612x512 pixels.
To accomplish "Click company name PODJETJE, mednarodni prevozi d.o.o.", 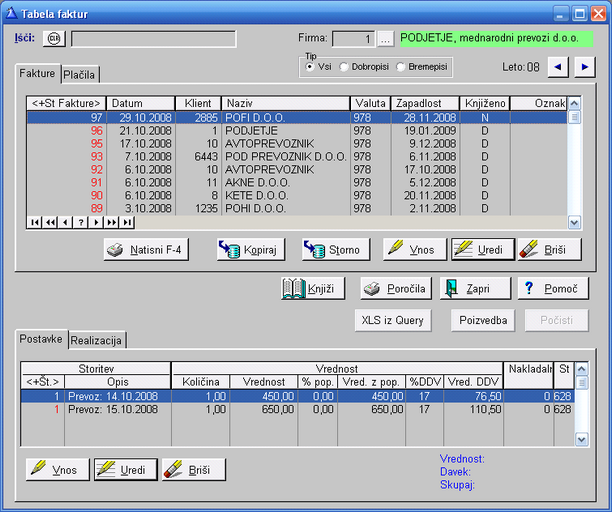I will (x=496, y=39).
